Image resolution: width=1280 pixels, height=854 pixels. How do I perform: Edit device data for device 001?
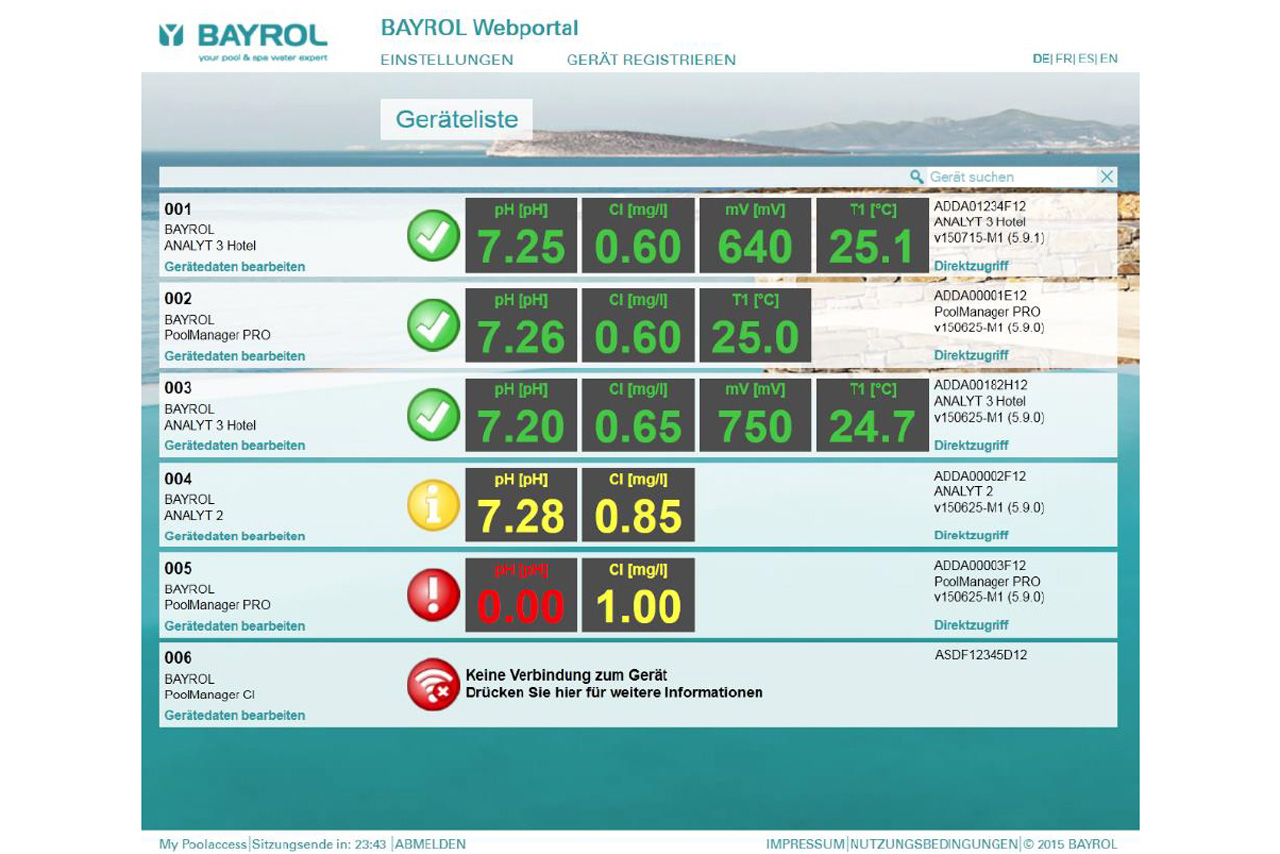[x=235, y=267]
